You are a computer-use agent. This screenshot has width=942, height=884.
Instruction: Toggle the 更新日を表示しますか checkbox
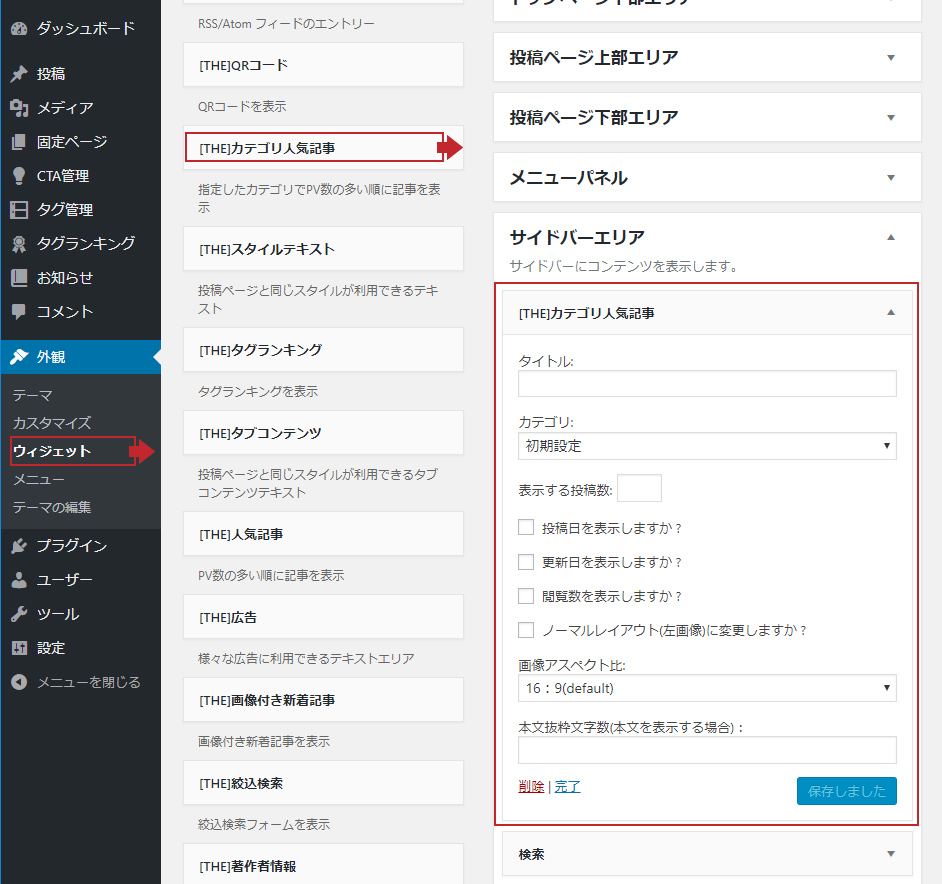point(526,562)
